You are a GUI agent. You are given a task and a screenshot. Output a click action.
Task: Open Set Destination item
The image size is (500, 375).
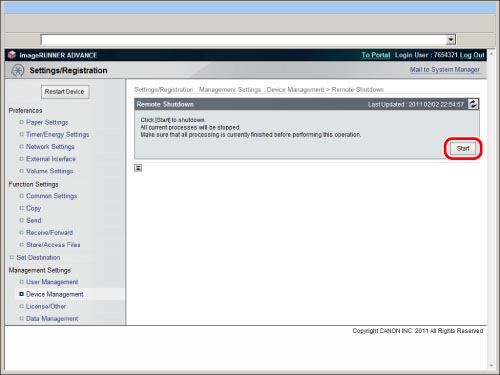tap(38, 257)
